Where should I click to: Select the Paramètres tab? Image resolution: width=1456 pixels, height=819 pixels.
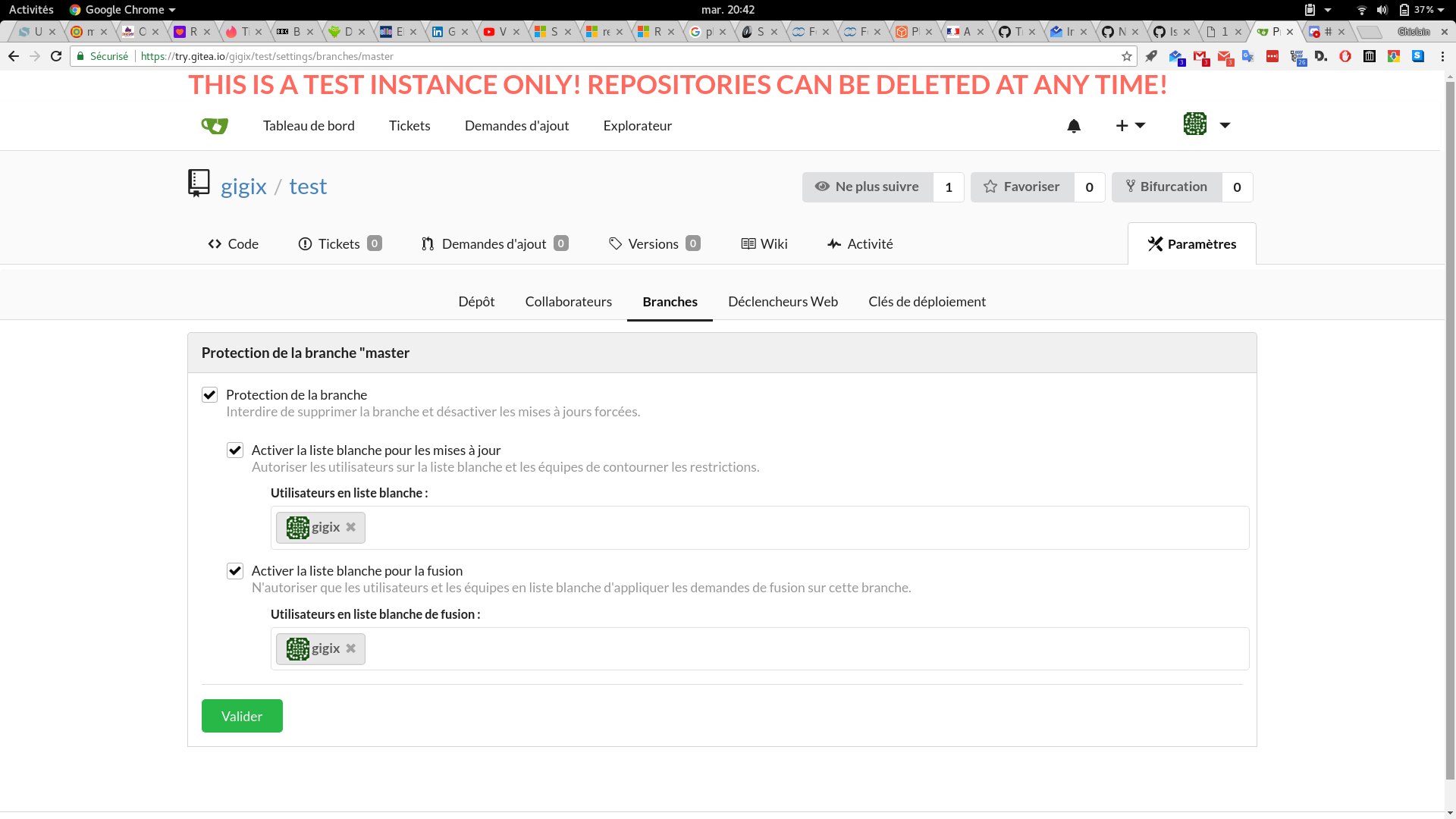[1192, 244]
